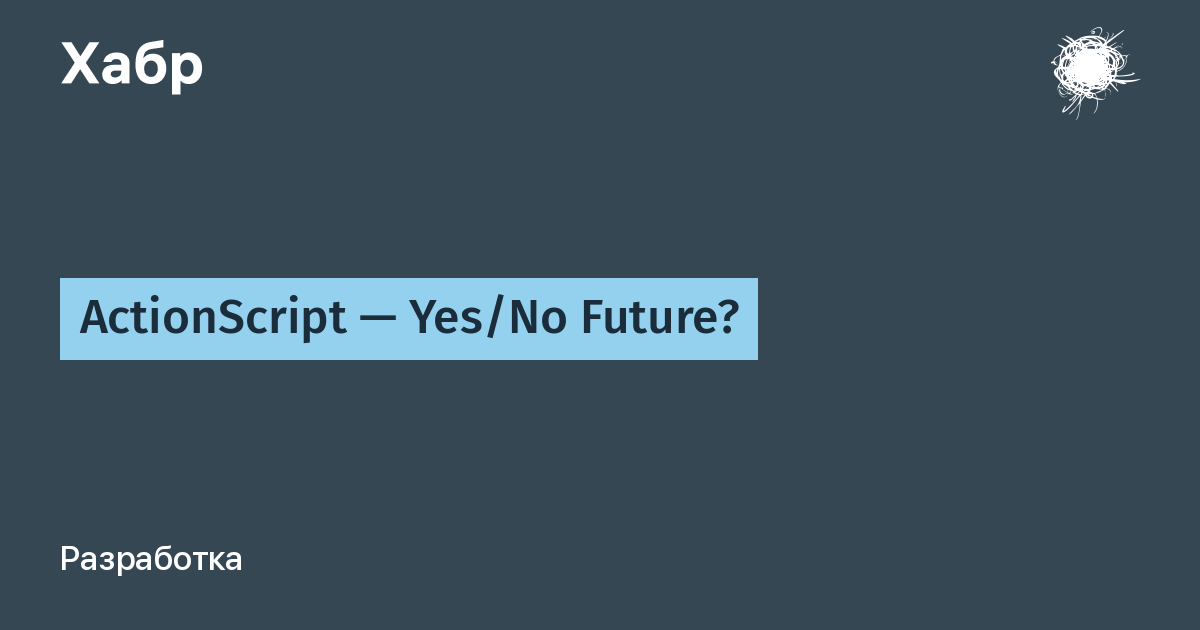Click the question mark ending the title
Image resolution: width=1200 pixels, height=630 pixels.
pos(728,319)
